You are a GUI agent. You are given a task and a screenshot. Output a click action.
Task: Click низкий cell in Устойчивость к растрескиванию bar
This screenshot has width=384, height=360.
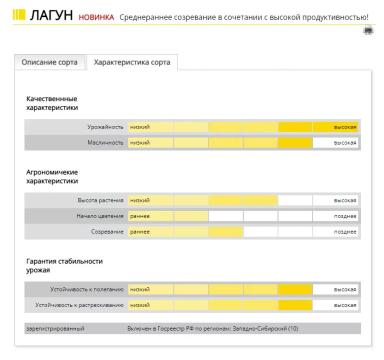click(151, 305)
